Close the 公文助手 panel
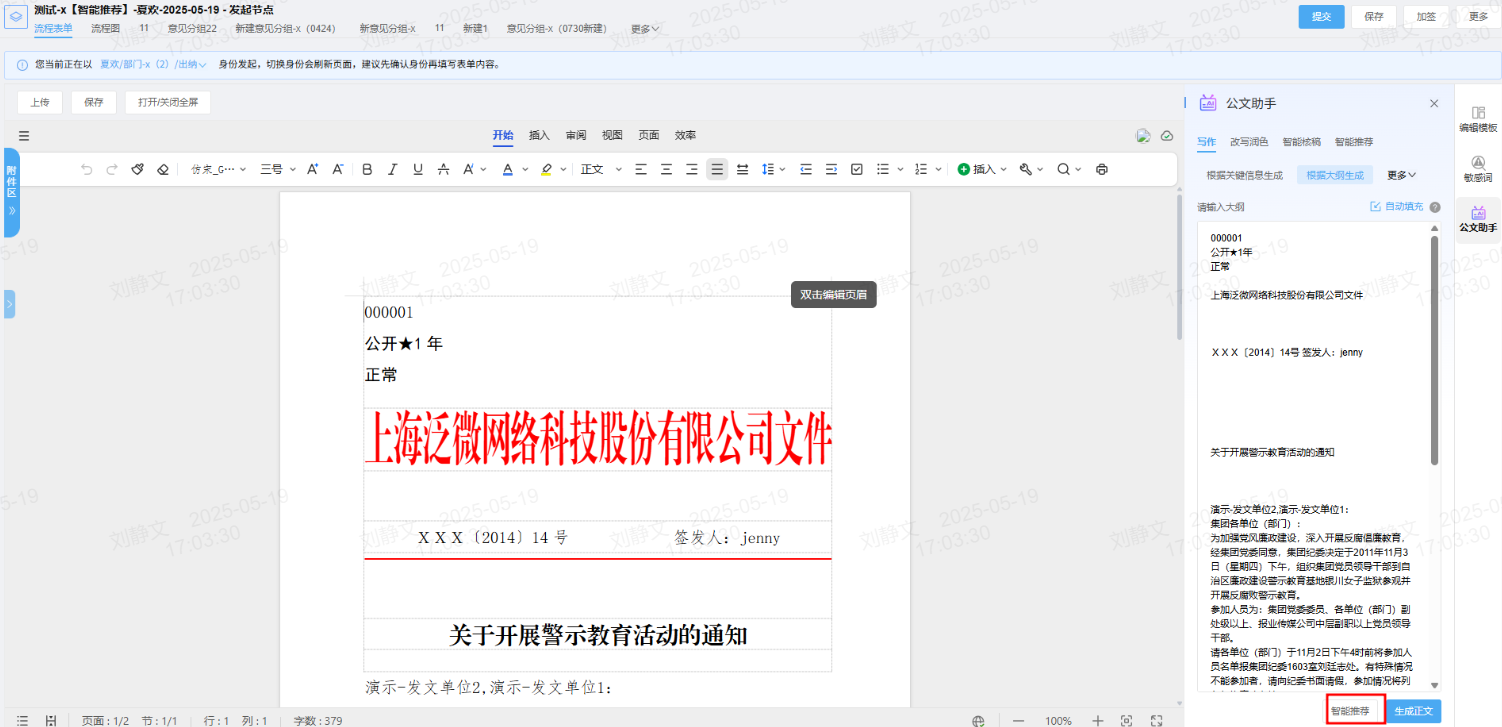Image resolution: width=1502 pixels, height=727 pixels. click(x=1434, y=103)
